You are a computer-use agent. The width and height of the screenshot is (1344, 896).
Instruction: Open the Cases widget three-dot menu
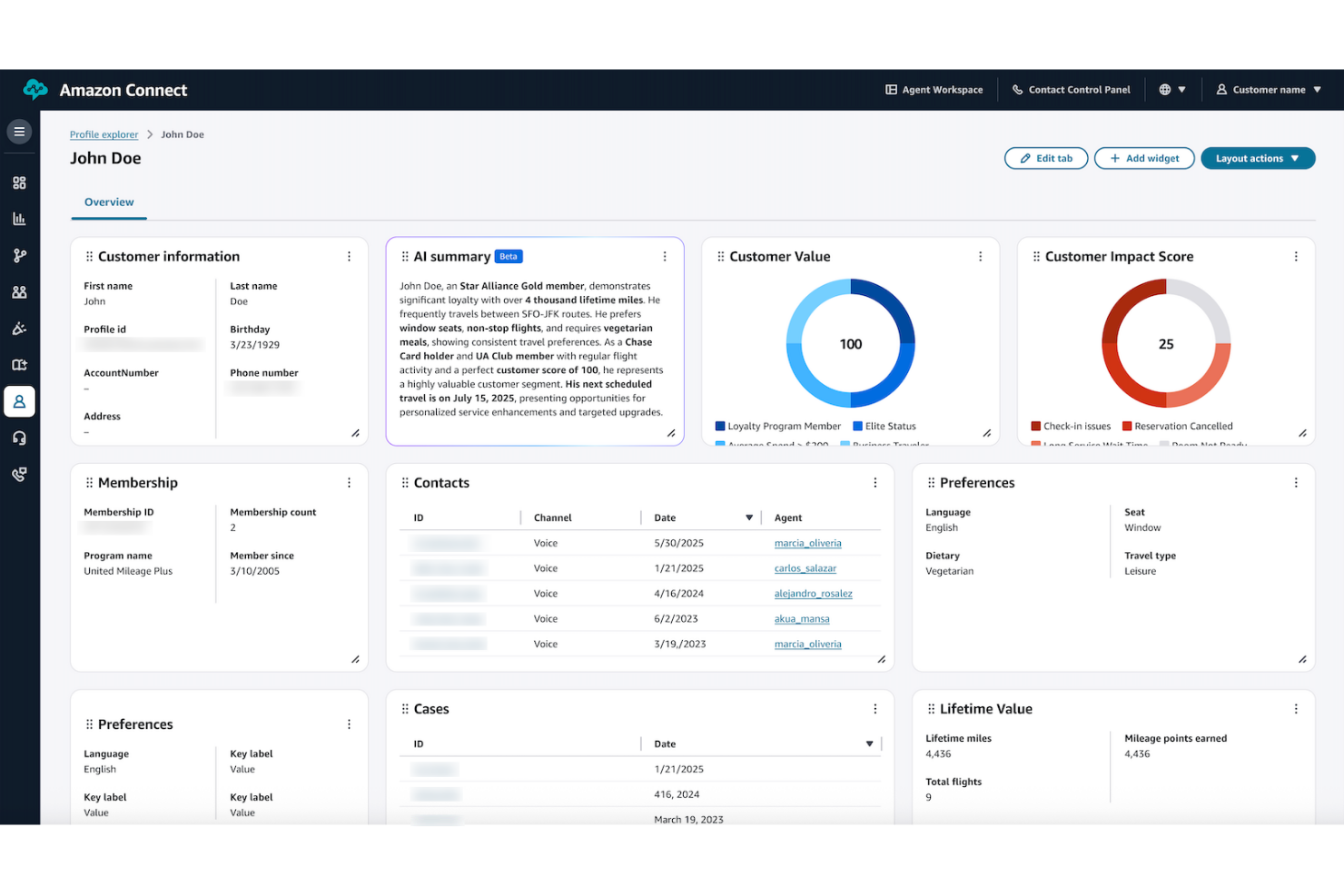tap(875, 709)
